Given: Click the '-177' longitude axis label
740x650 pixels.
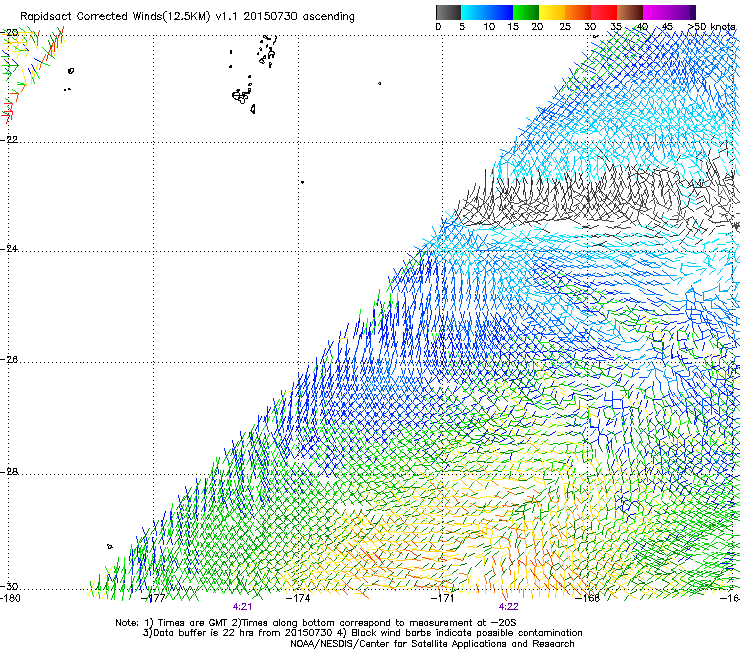Looking at the screenshot, I should pos(153,598).
